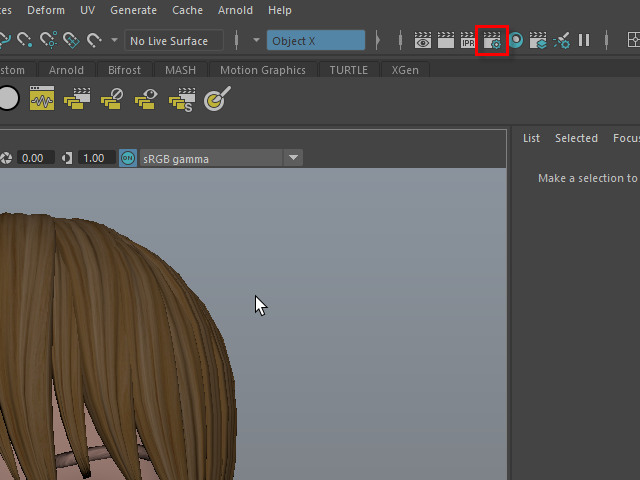Open dropdown arrow left of No Live Surface

[114, 41]
